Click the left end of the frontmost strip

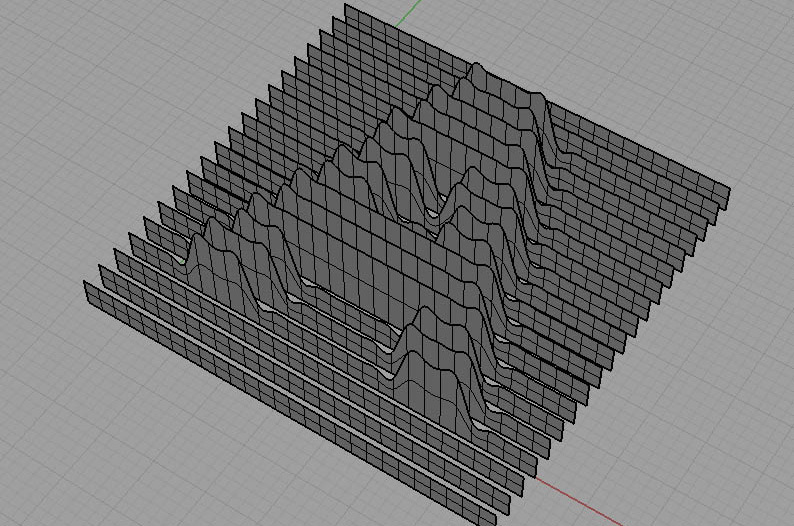92,294
